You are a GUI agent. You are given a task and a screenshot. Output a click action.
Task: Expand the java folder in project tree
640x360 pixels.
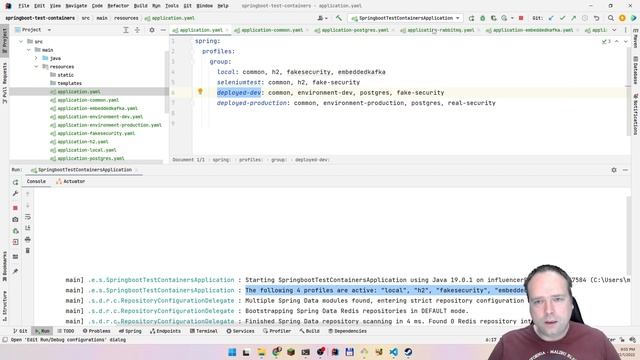36,58
